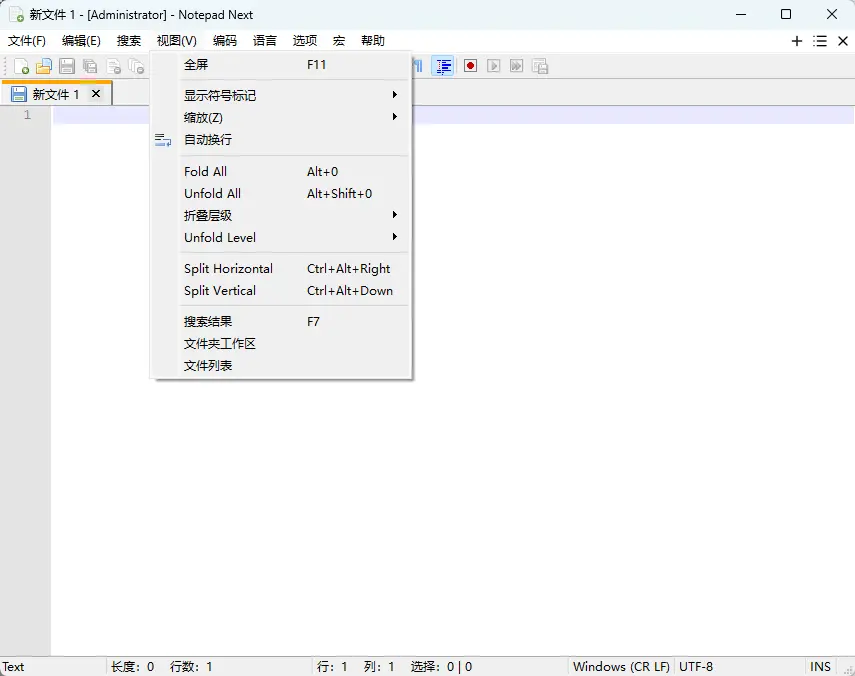Viewport: 855px width, 676px height.
Task: Click the run macro multiple times icon
Action: point(516,67)
